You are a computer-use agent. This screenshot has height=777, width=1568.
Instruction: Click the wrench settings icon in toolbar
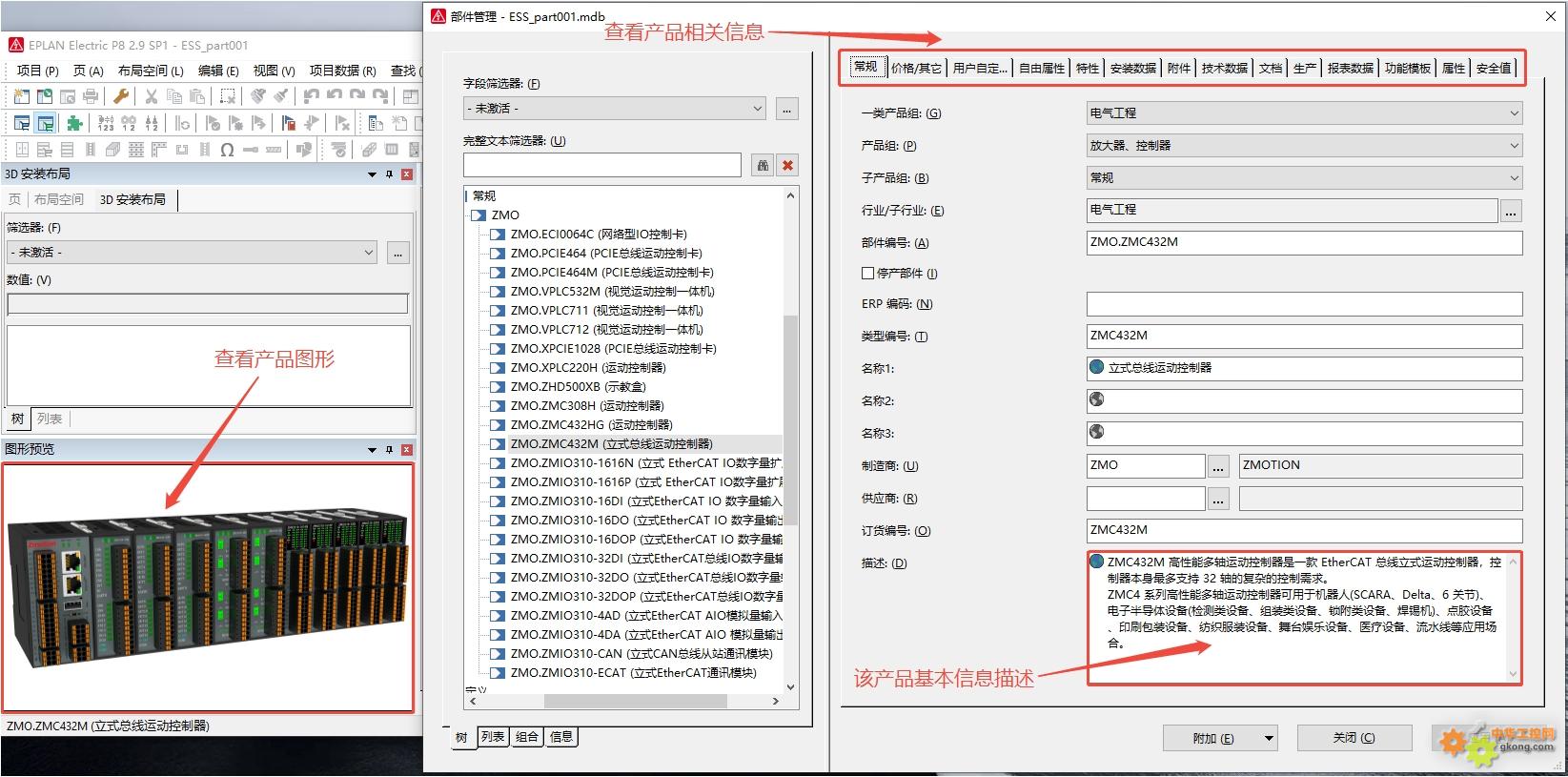[121, 96]
